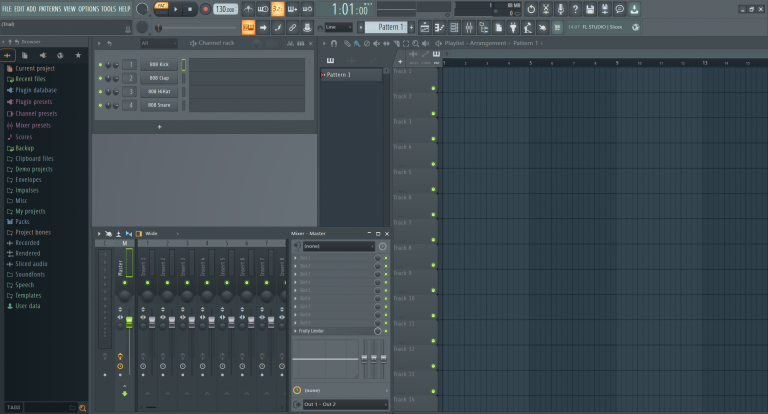Toggle Pat/Song mode switch

point(161,9)
